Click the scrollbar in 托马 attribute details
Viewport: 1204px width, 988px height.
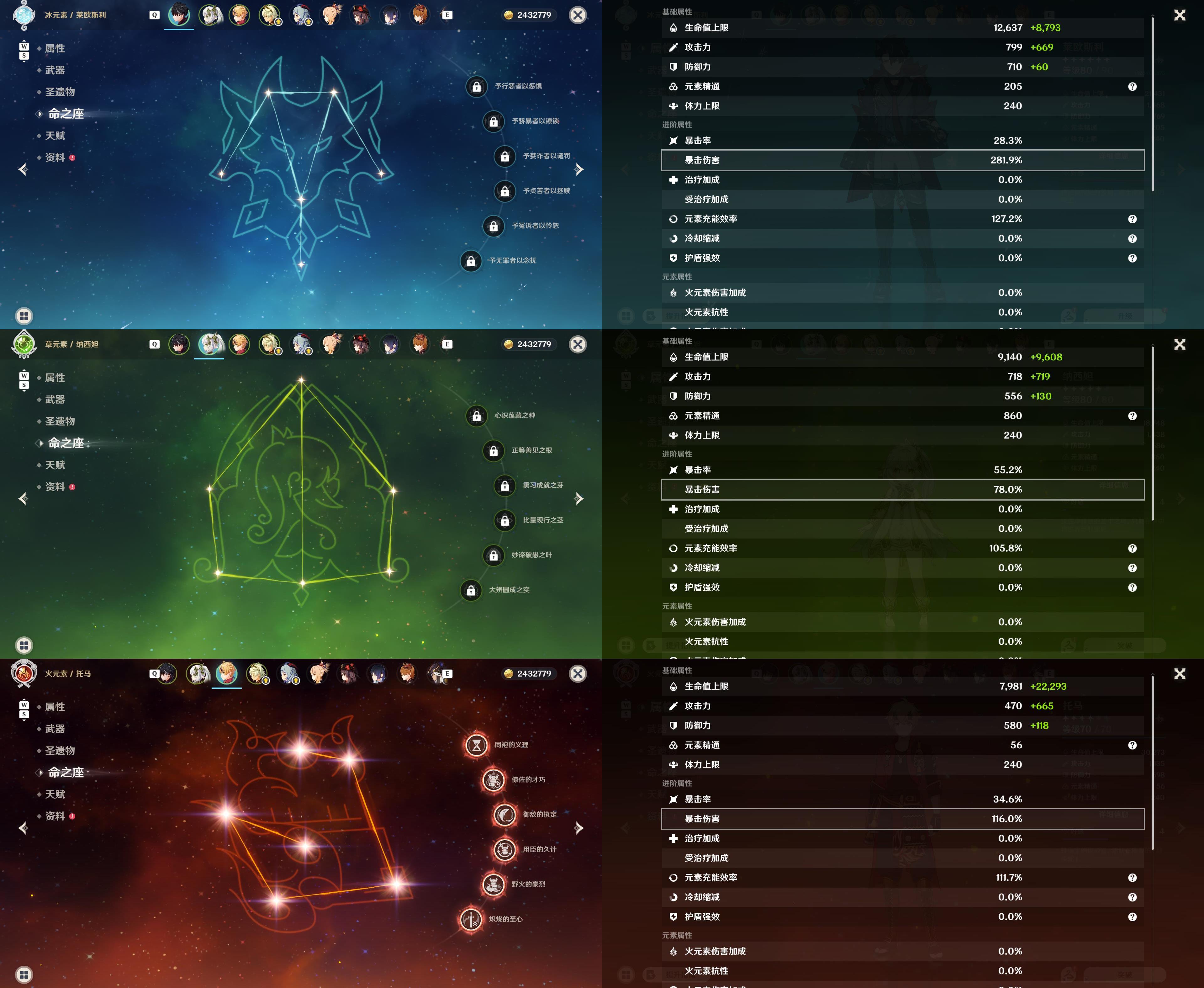pyautogui.click(x=1153, y=762)
